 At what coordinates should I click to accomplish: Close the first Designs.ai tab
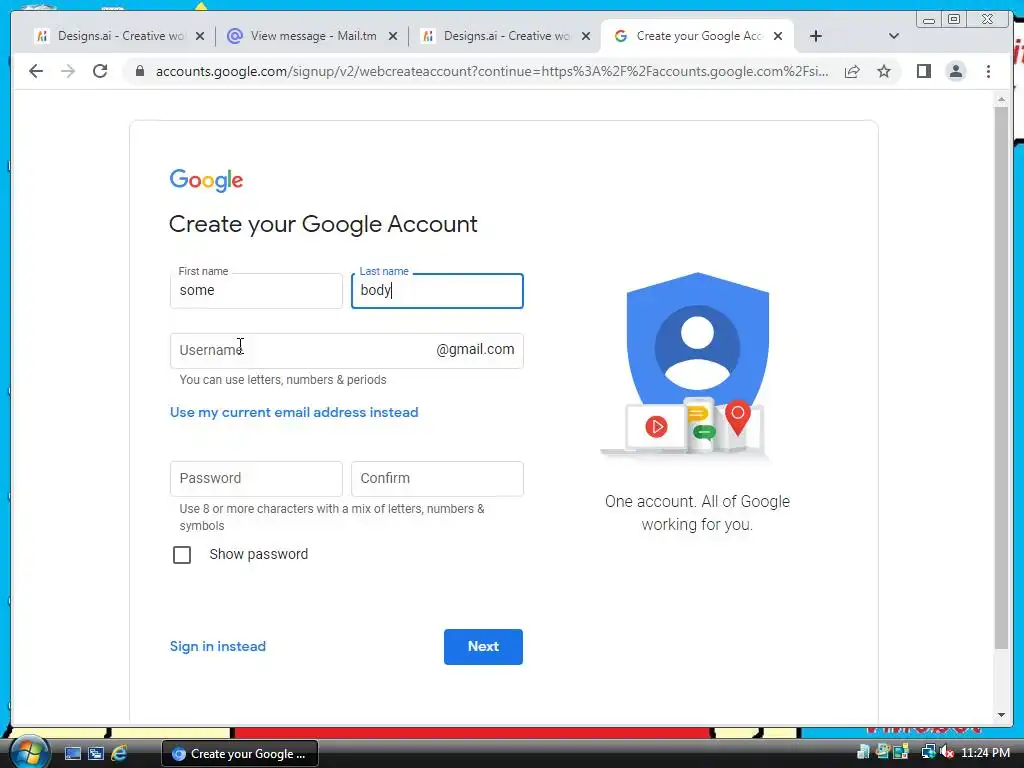click(x=200, y=37)
